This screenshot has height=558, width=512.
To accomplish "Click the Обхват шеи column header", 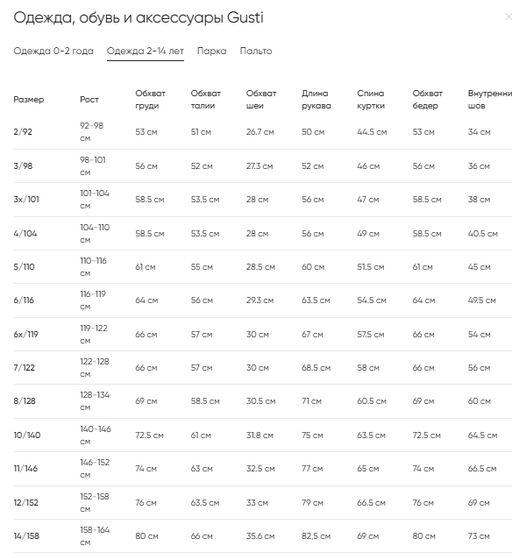I will pyautogui.click(x=261, y=99).
